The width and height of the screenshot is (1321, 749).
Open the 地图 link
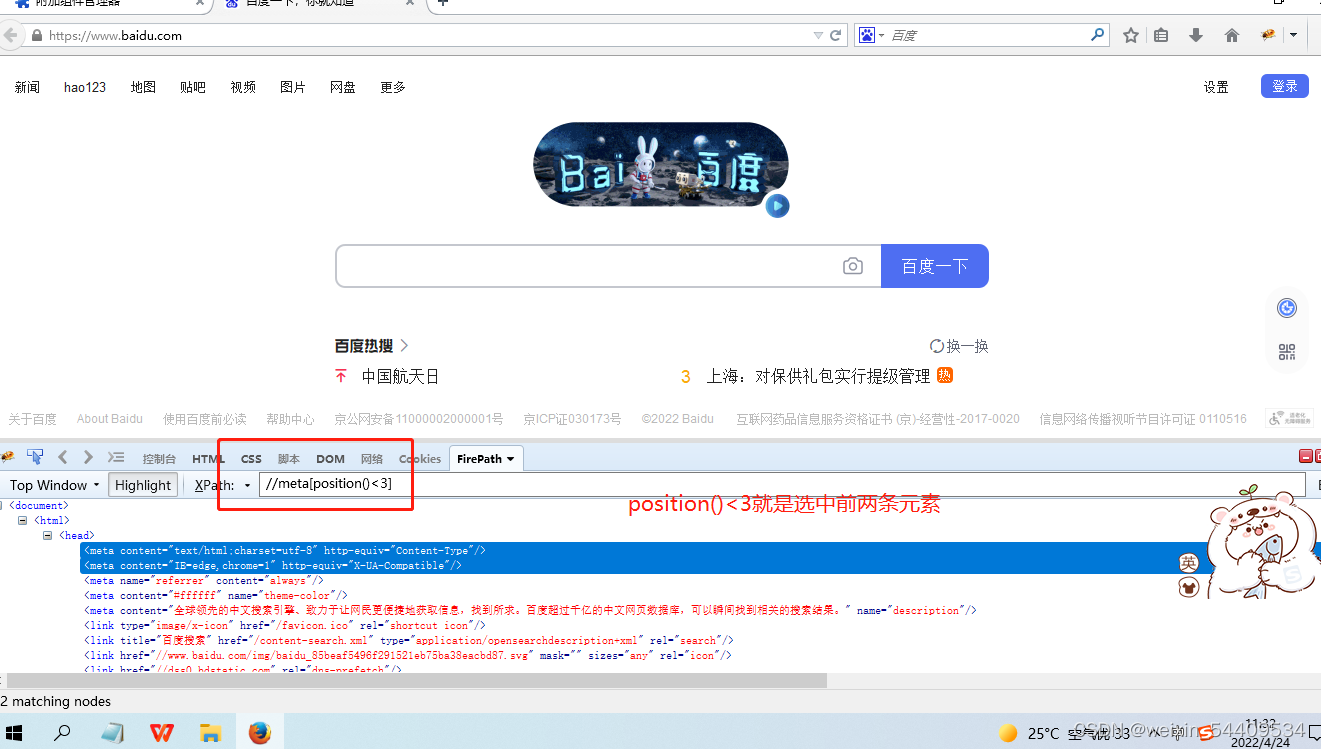(x=143, y=87)
